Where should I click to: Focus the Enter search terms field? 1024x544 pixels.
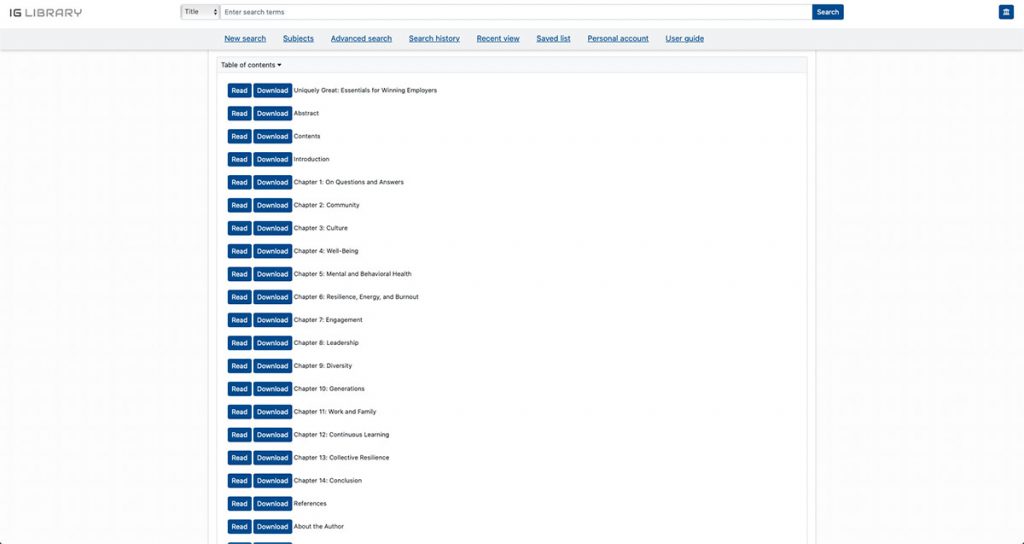coord(516,12)
